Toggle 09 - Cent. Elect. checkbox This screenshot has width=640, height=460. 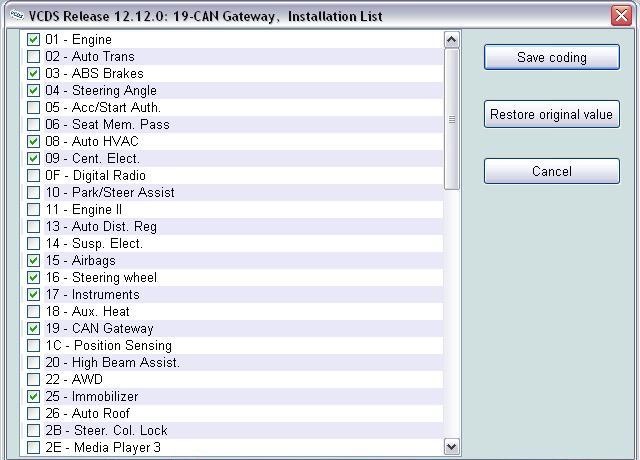click(x=33, y=158)
